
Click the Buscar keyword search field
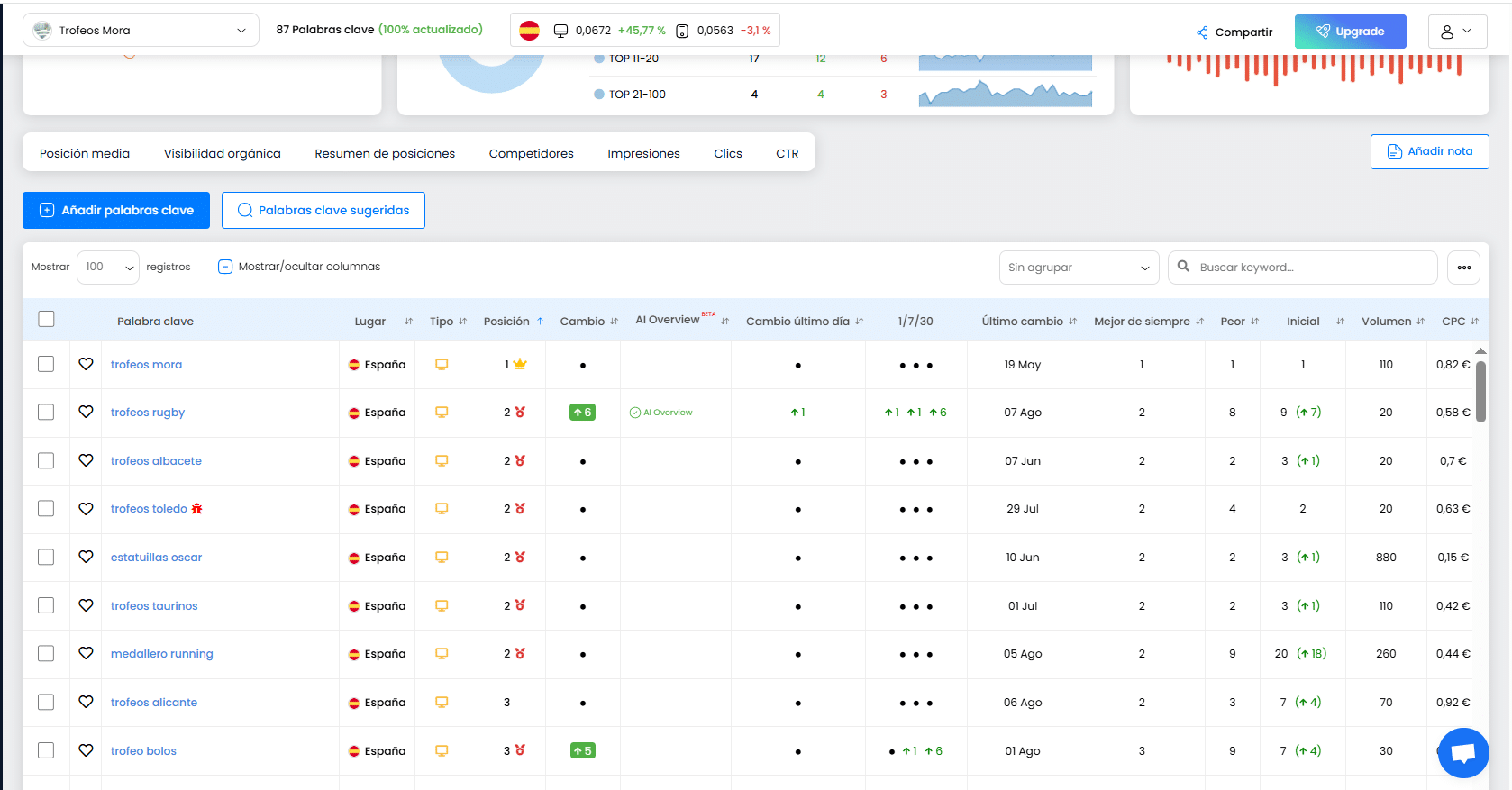point(1302,268)
